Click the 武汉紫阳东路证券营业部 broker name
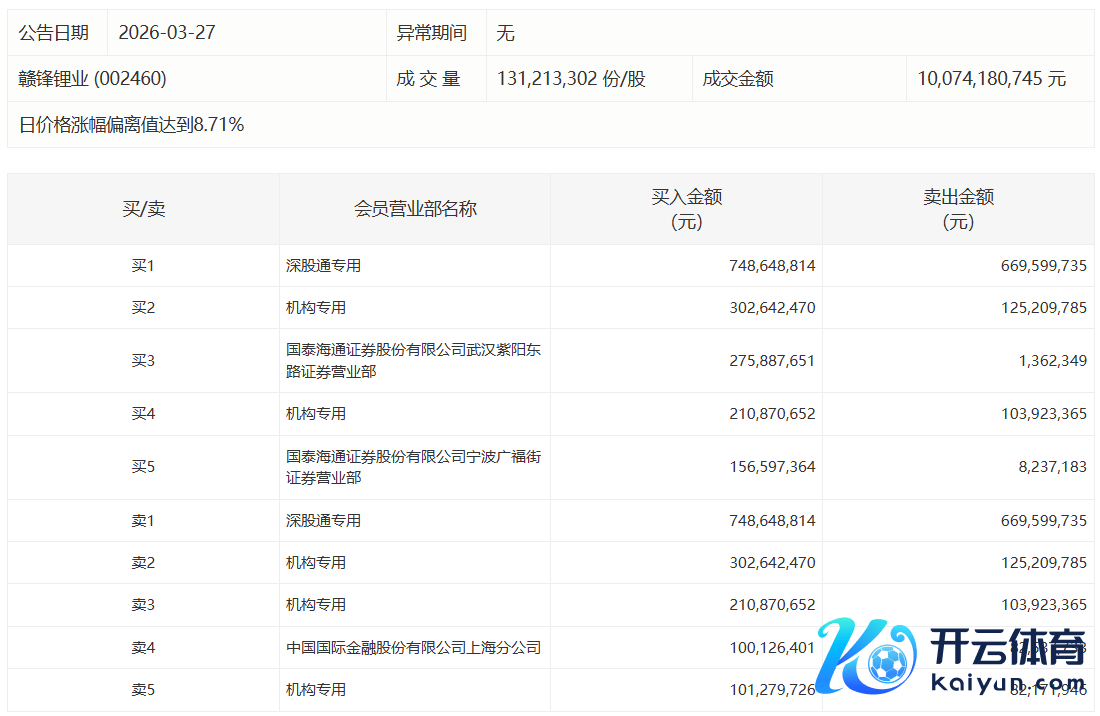This screenshot has width=1100, height=716. (x=413, y=361)
